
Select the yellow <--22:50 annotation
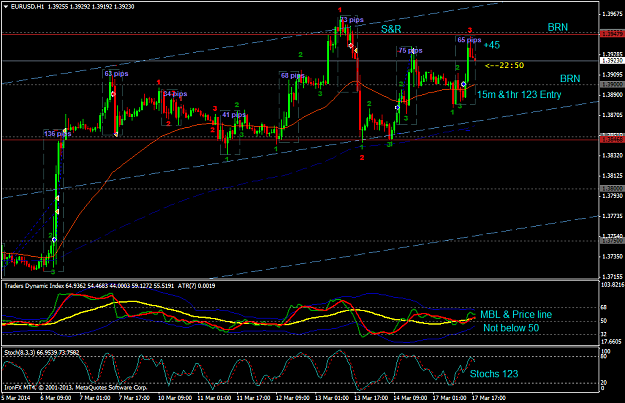pyautogui.click(x=504, y=65)
